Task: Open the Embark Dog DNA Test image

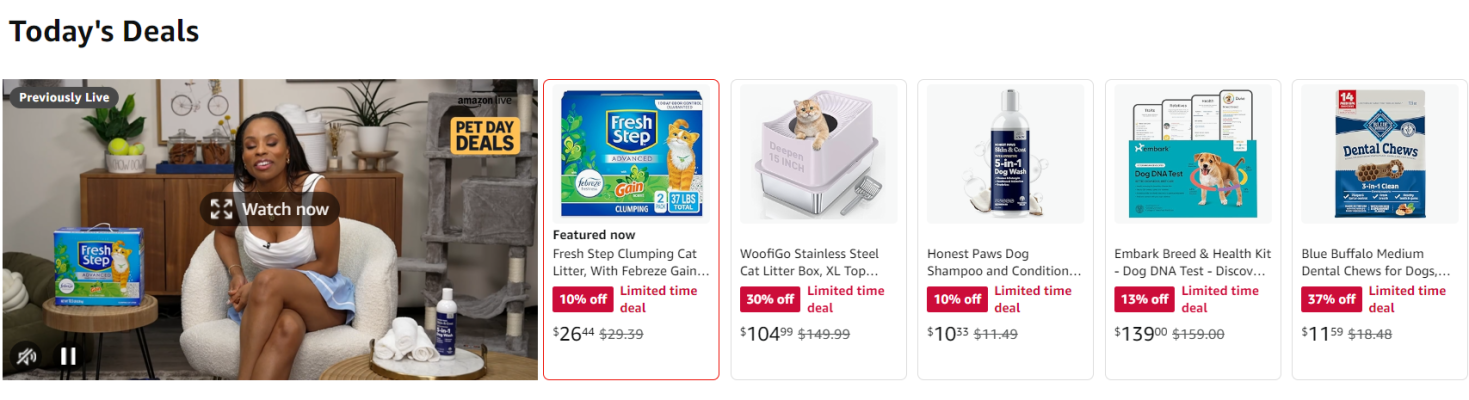Action: [1193, 153]
